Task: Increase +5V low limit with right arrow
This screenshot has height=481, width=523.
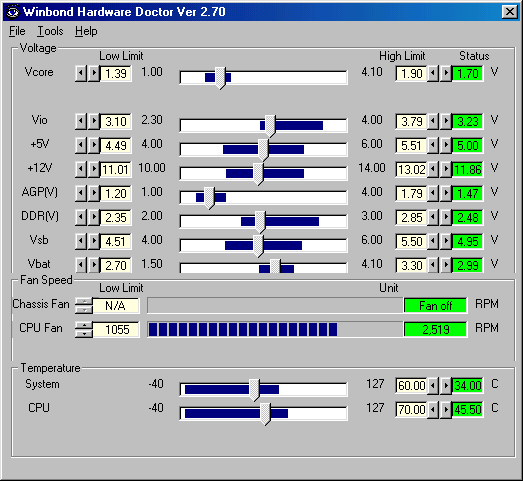Action: click(x=94, y=145)
